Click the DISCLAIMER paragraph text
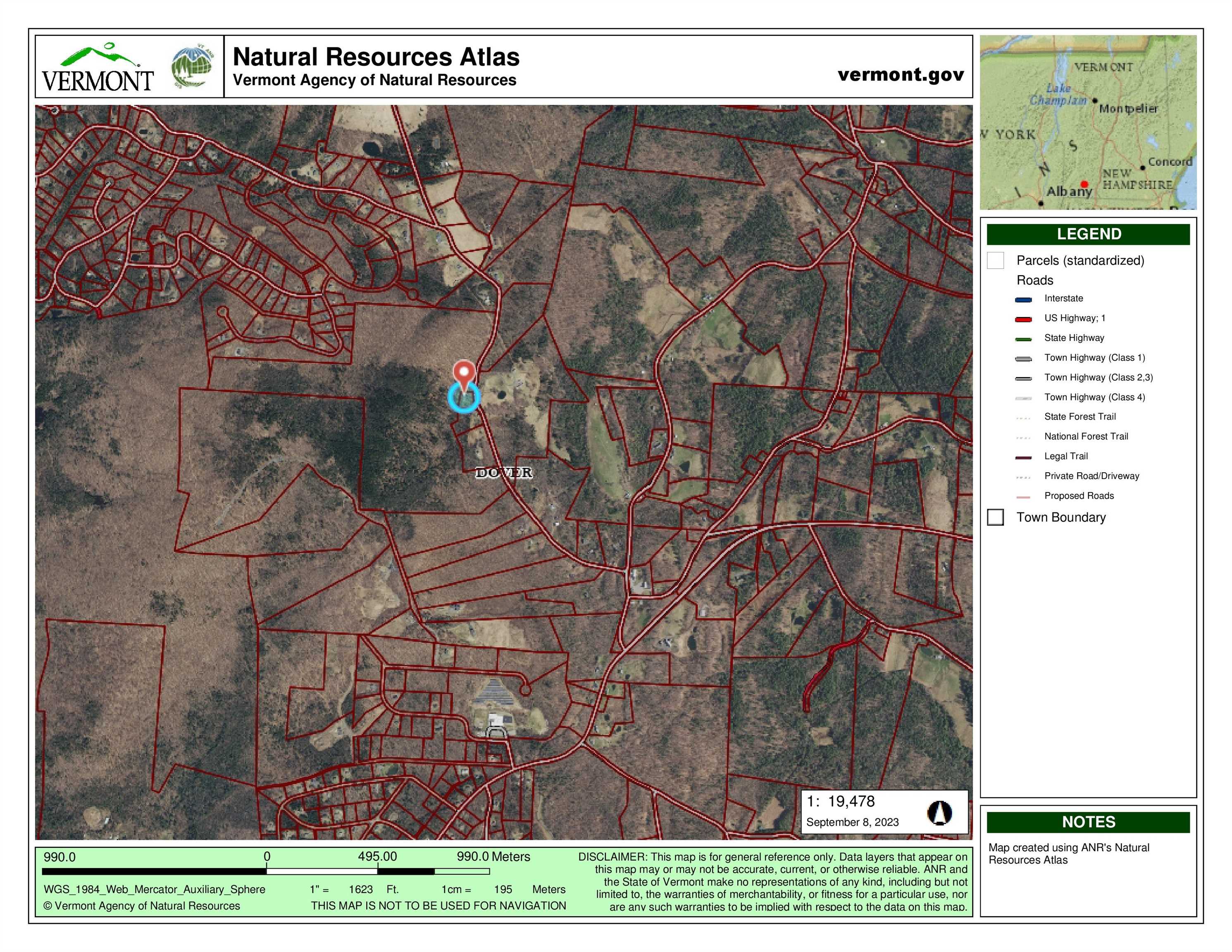Screen dimensions: 1232x952 773,881
